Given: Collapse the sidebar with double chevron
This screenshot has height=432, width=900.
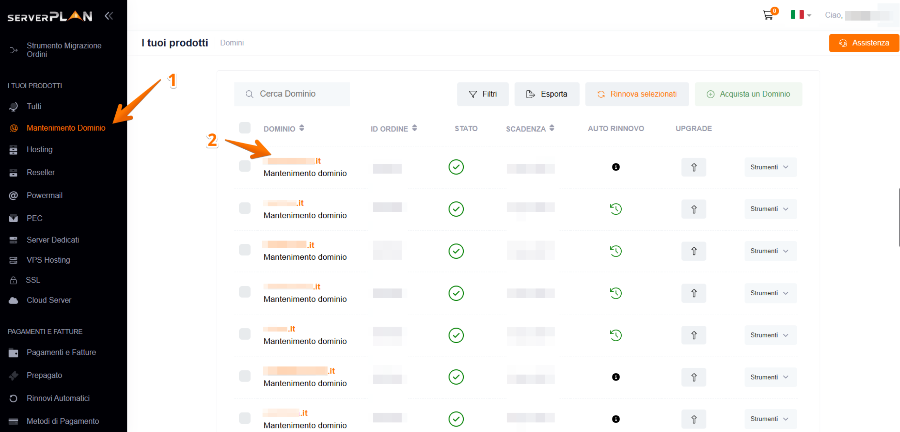Looking at the screenshot, I should (108, 16).
